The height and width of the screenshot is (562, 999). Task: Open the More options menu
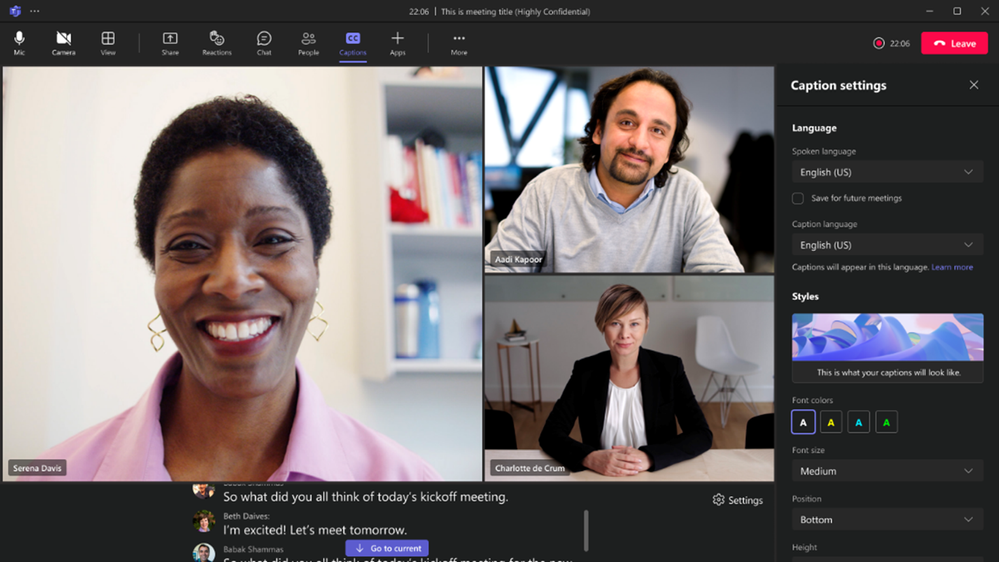[x=459, y=42]
